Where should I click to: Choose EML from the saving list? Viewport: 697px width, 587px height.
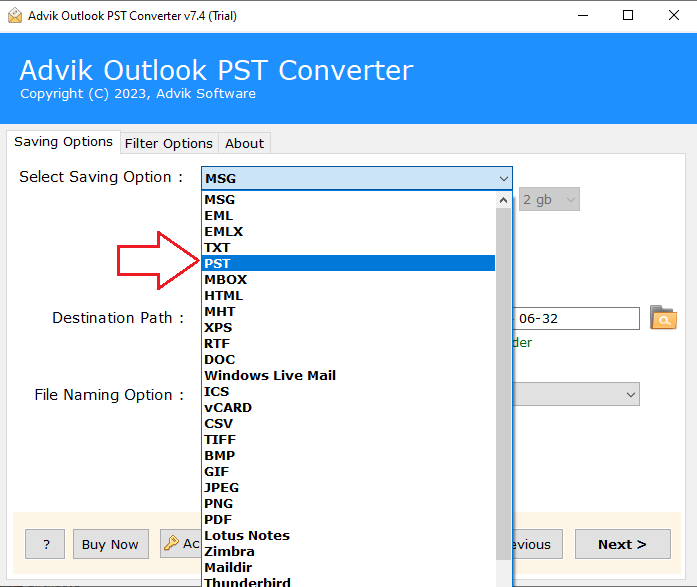pyautogui.click(x=348, y=216)
